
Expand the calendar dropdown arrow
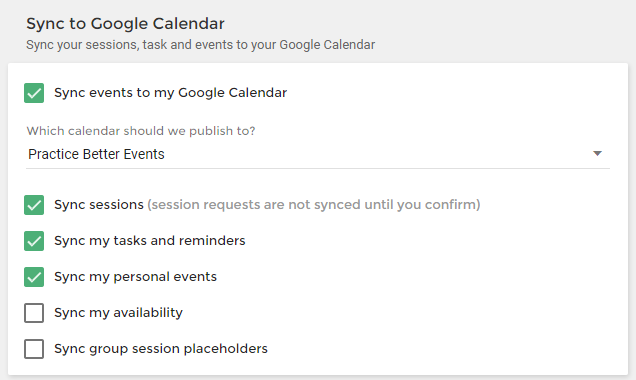pyautogui.click(x=597, y=154)
